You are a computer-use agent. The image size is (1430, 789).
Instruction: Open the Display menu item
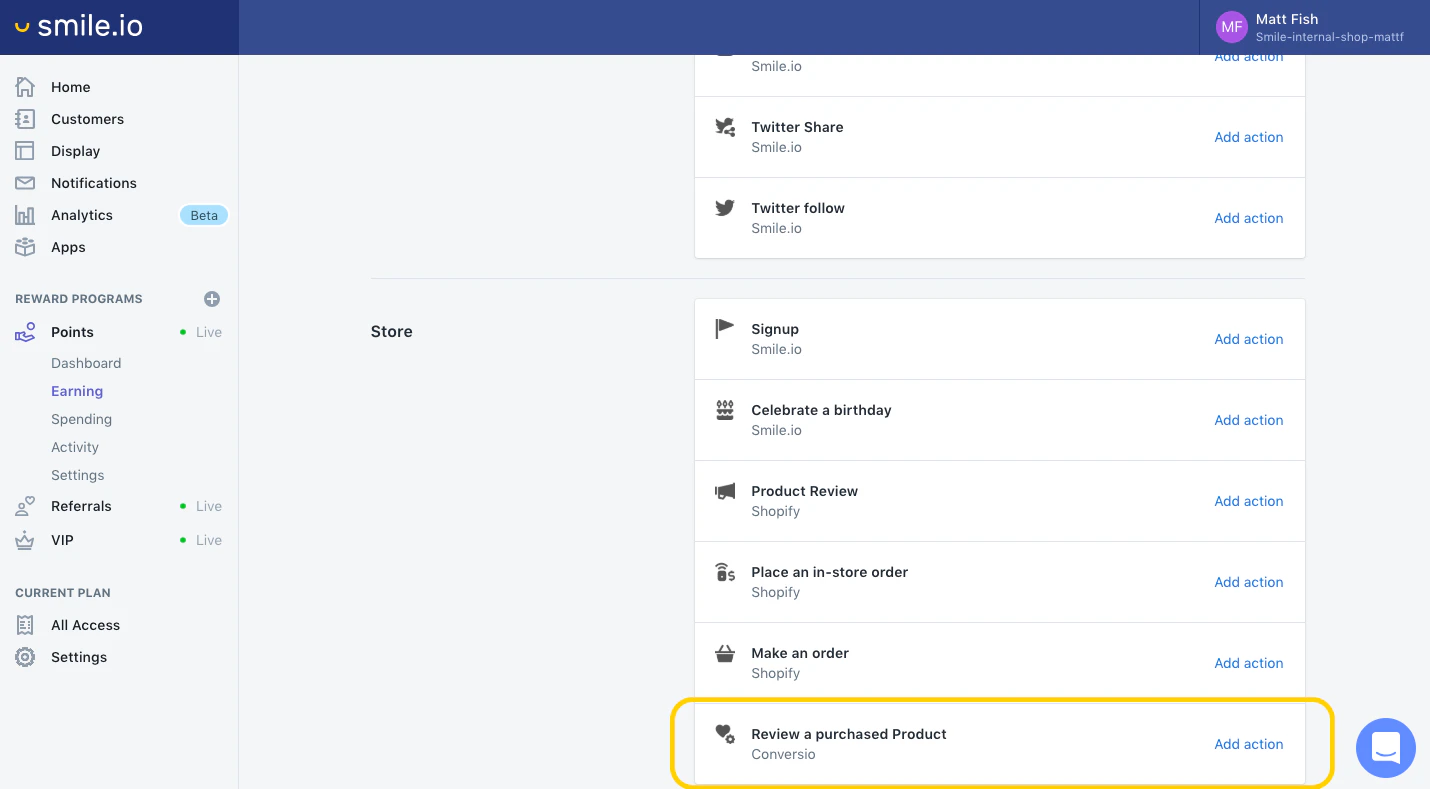click(76, 151)
